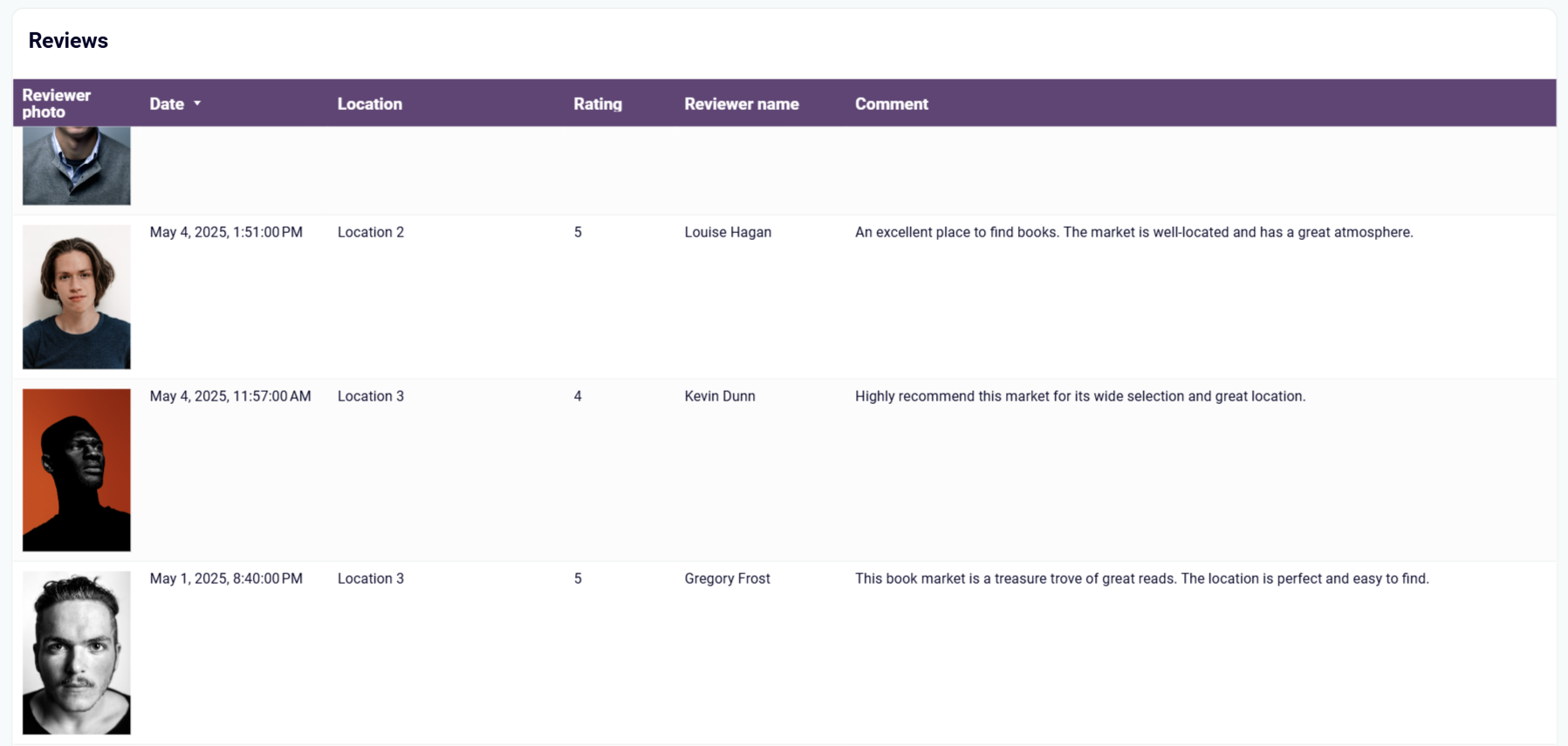
Task: Select the Reviewer name column header
Action: coord(742,104)
